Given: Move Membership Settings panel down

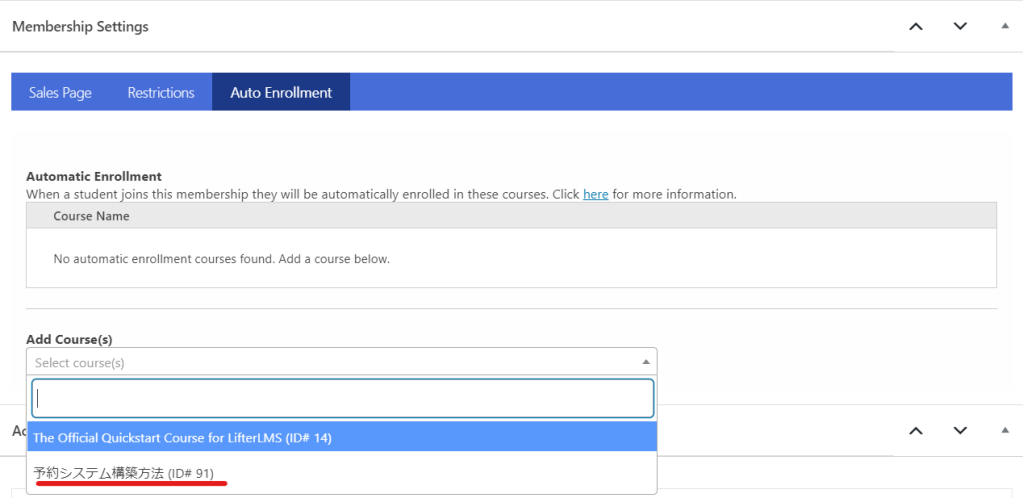Looking at the screenshot, I should point(960,27).
